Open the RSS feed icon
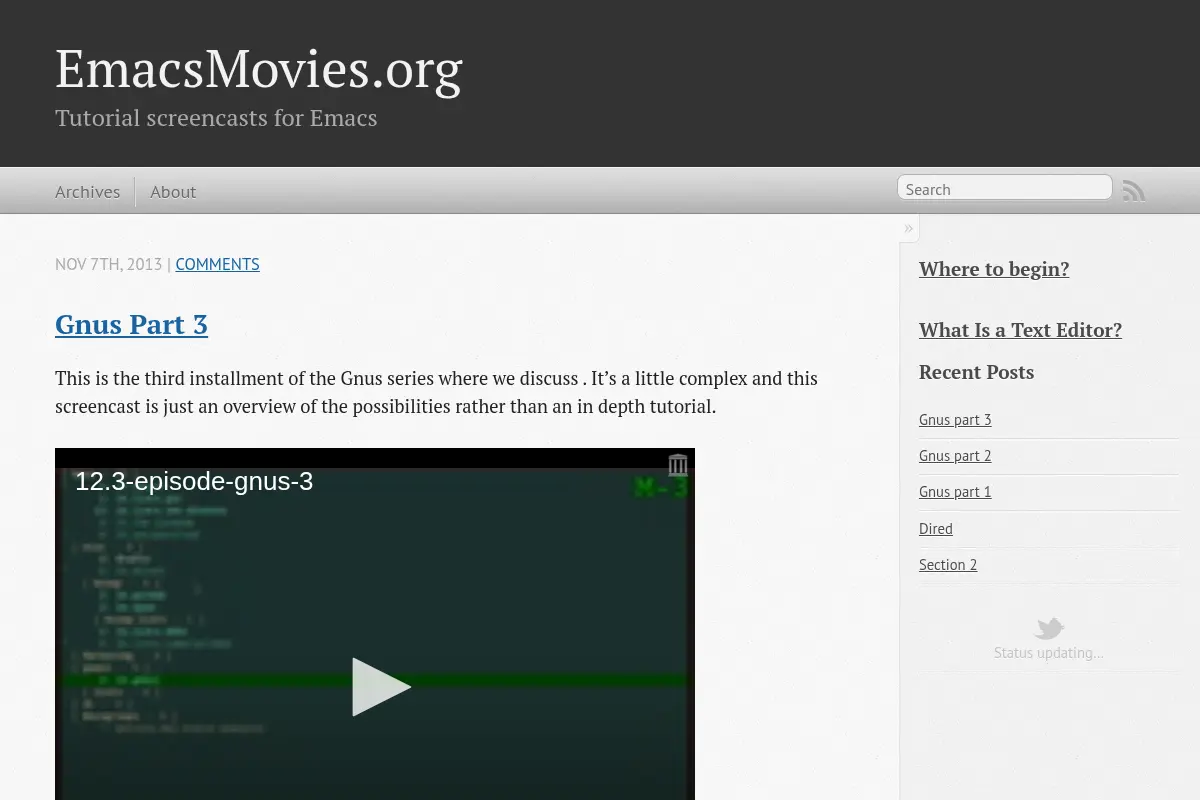Viewport: 1200px width, 800px height. tap(1134, 191)
